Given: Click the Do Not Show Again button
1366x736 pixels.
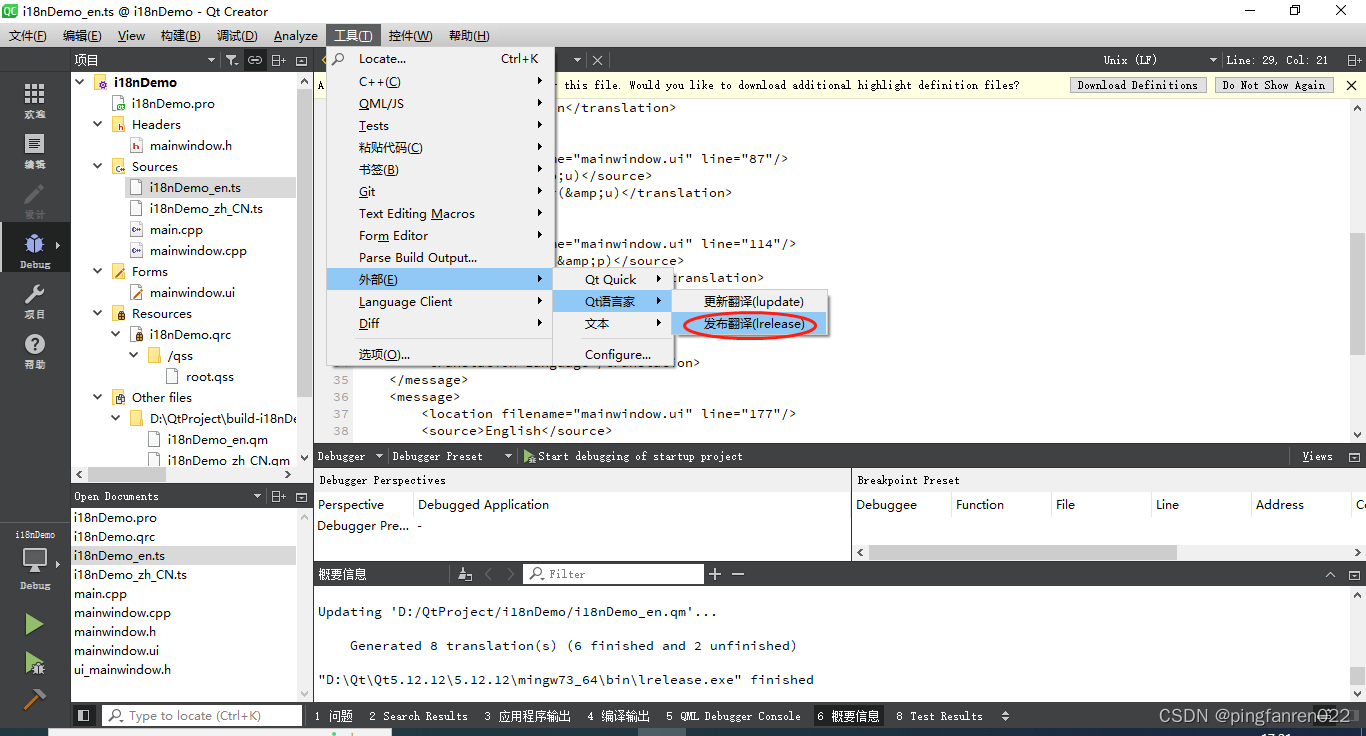Looking at the screenshot, I should pyautogui.click(x=1274, y=85).
